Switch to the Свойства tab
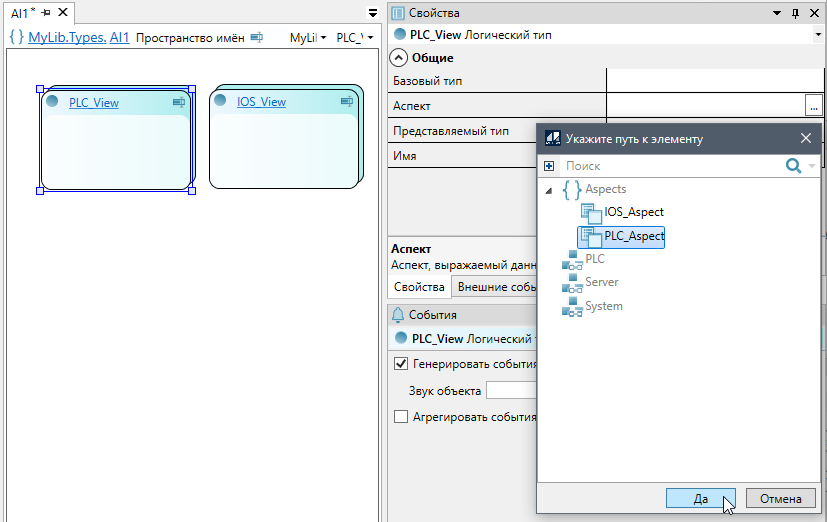827x522 pixels. (418, 287)
